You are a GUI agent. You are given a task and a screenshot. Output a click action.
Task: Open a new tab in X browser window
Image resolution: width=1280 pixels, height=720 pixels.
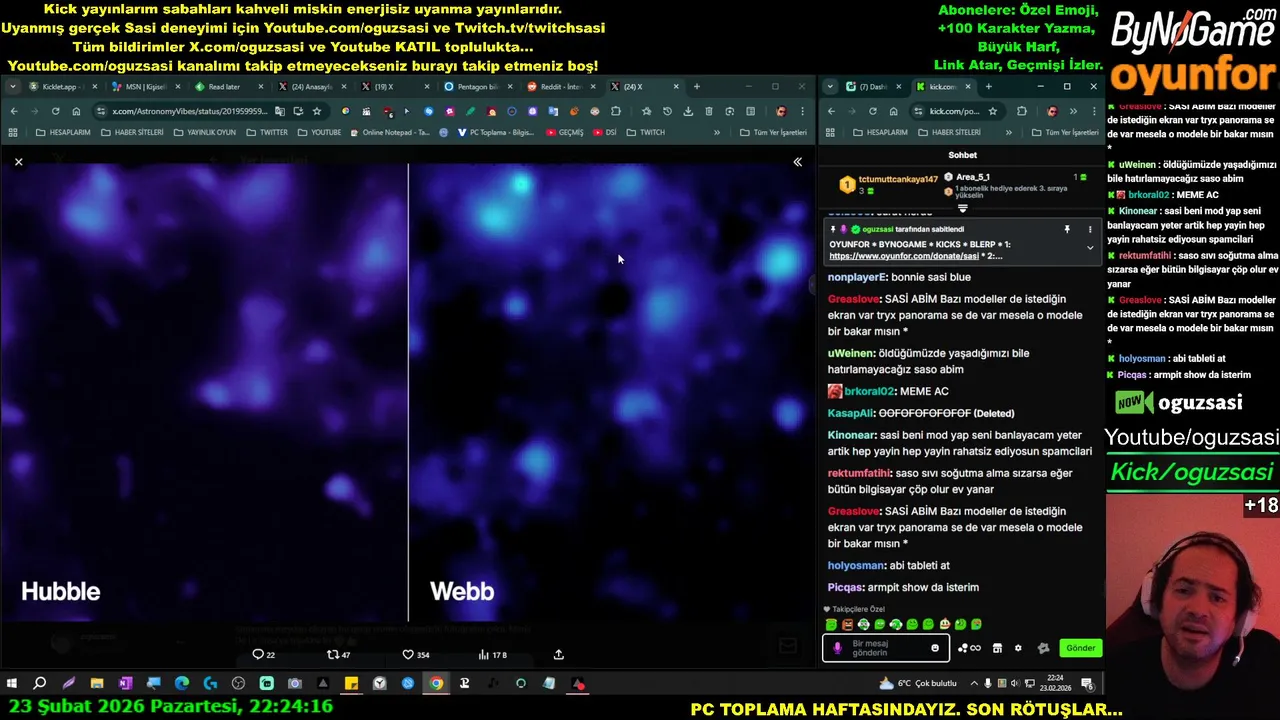[696, 87]
